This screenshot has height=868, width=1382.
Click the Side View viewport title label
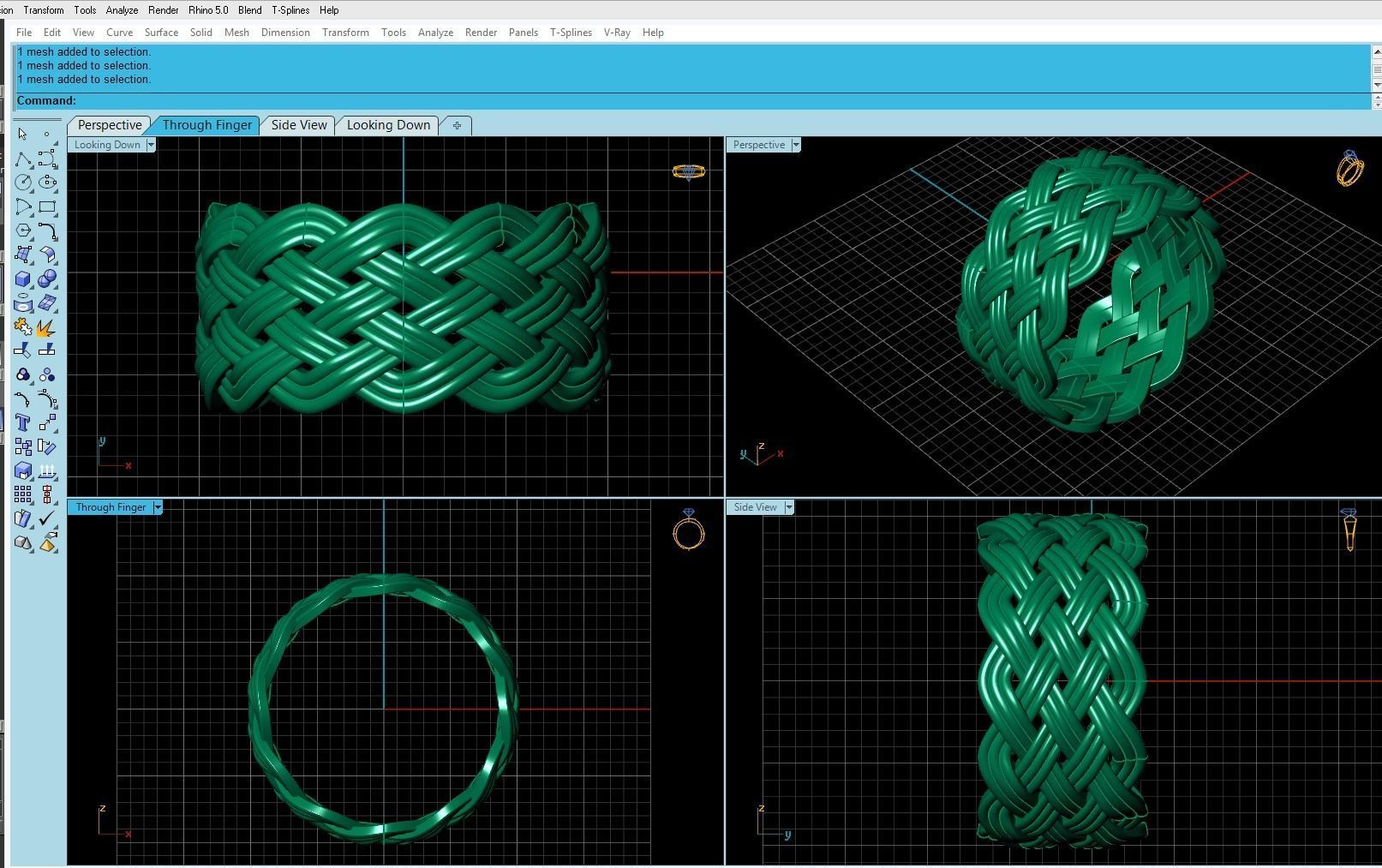coord(756,507)
